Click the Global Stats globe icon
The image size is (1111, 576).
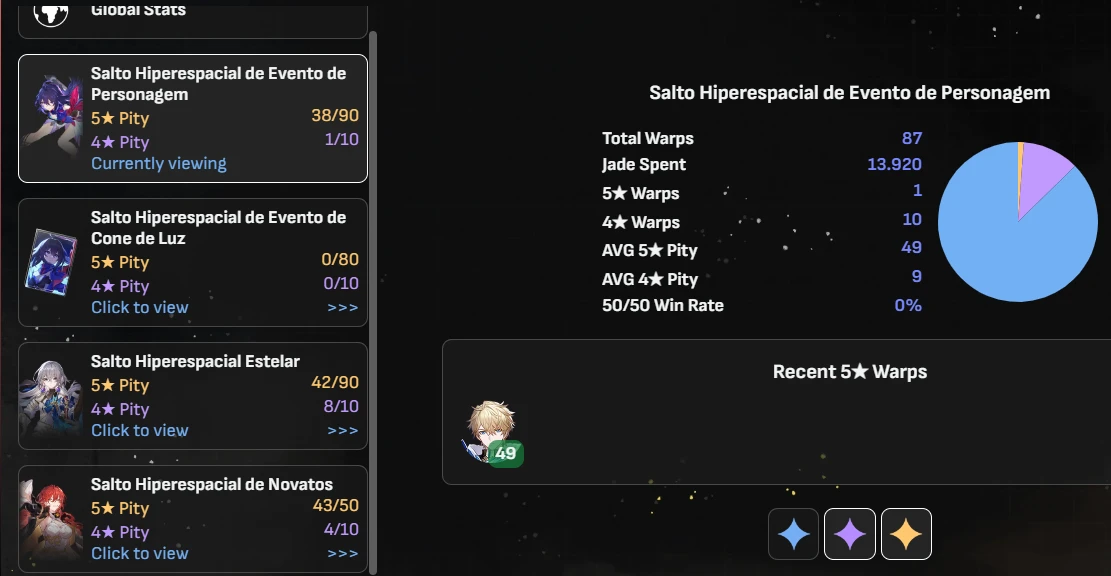[51, 13]
